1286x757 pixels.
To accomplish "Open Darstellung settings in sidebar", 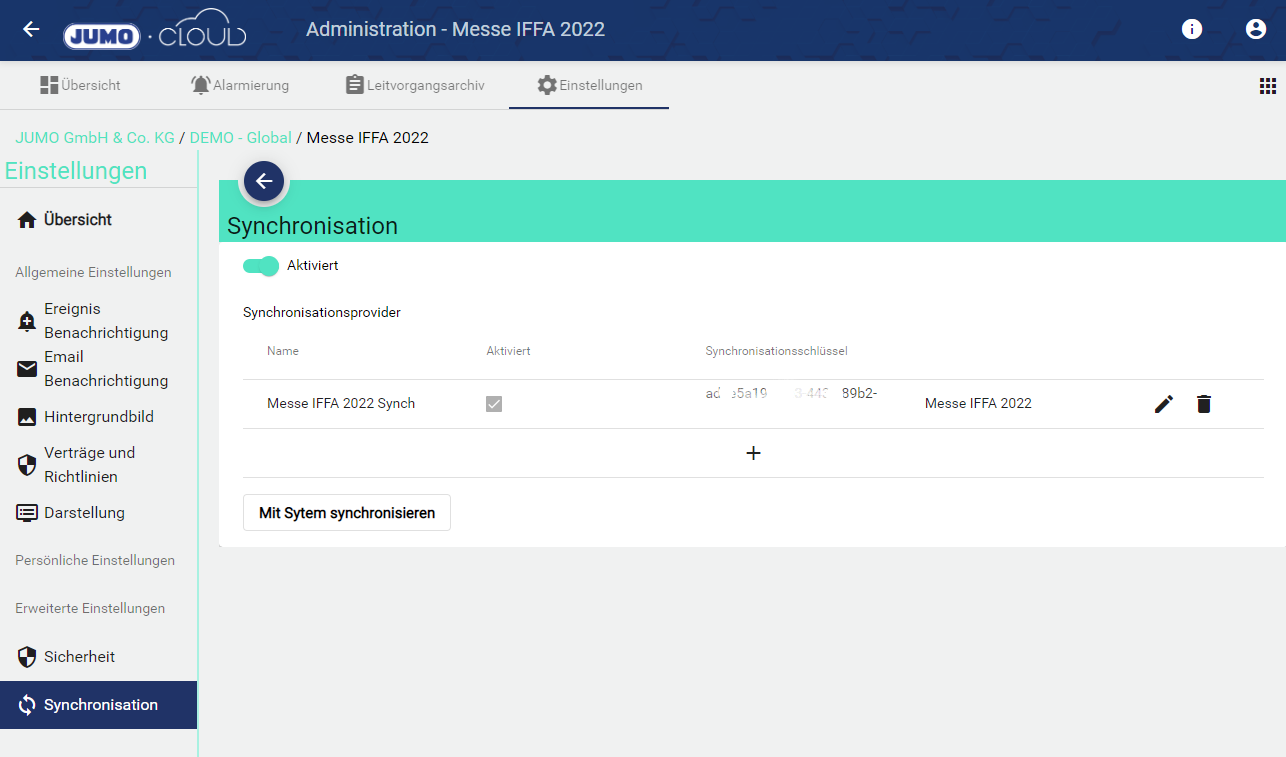I will tap(84, 513).
